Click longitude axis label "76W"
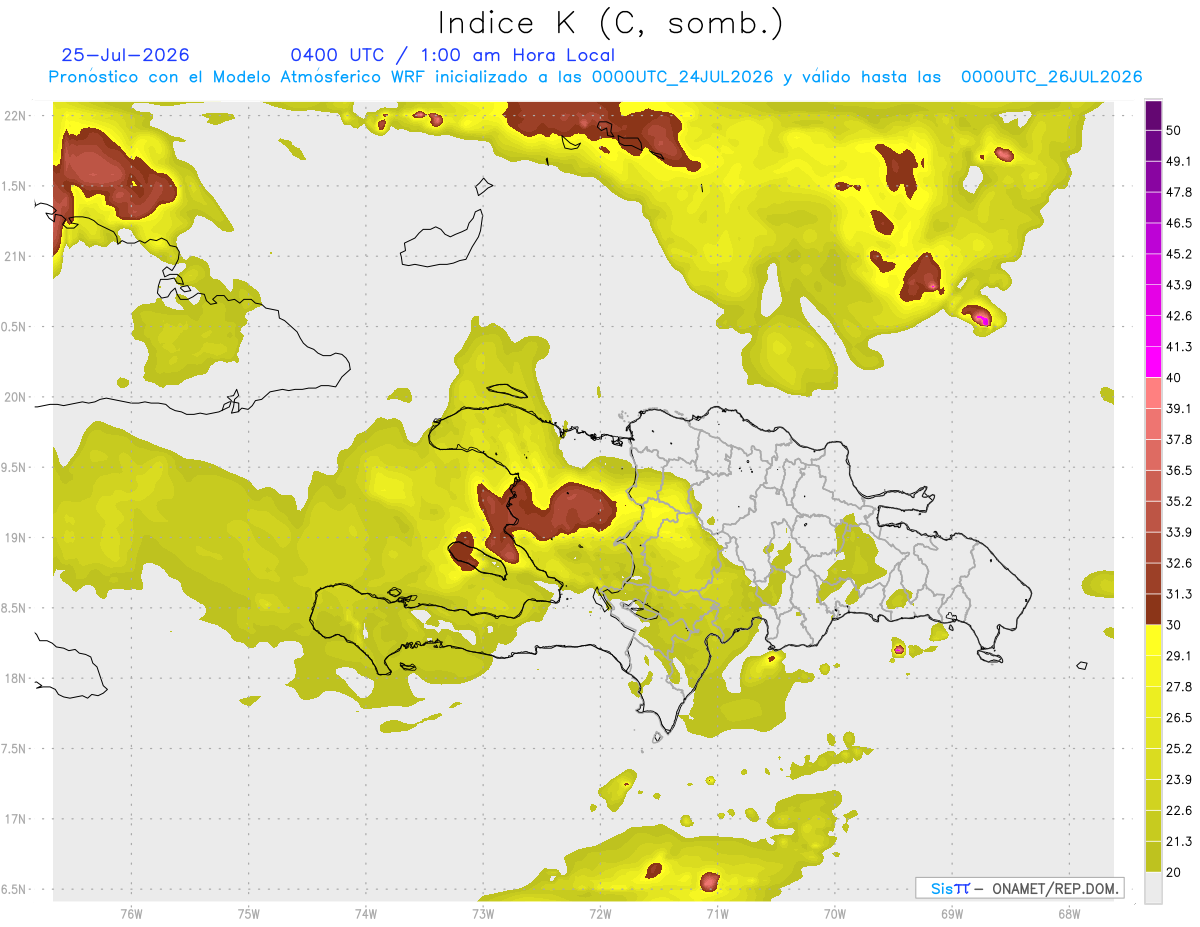Viewport: 1200px width, 927px height. (131, 914)
